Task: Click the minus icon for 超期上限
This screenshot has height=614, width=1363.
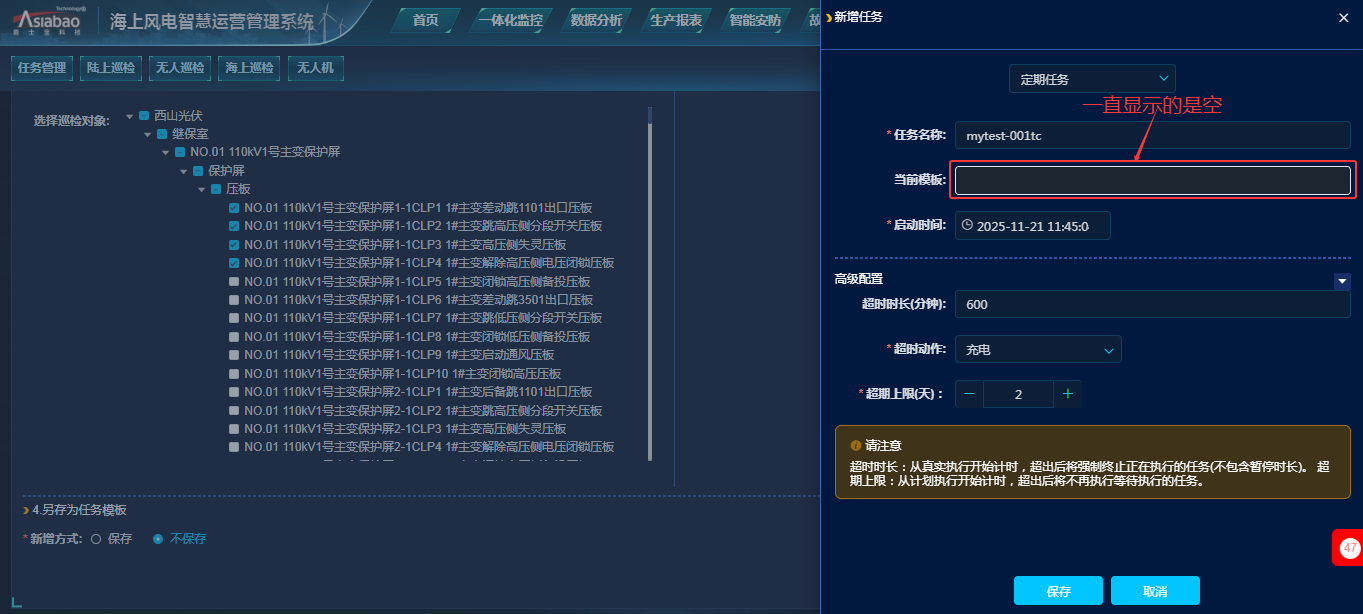Action: tap(969, 394)
